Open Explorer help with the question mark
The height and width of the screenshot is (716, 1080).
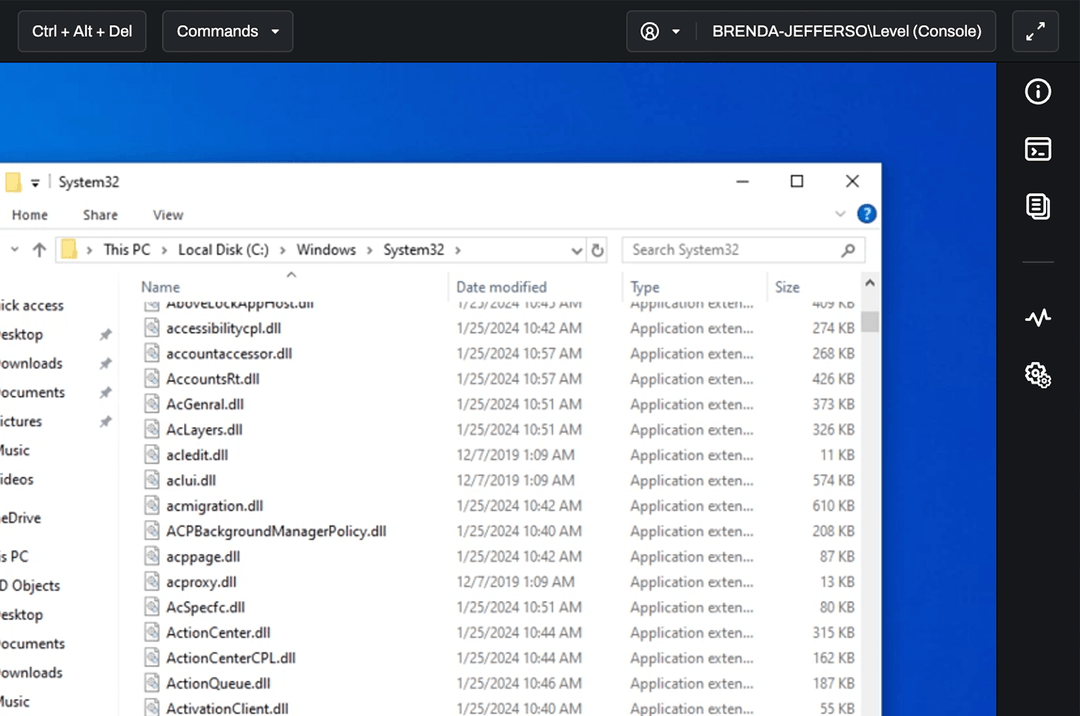(866, 213)
